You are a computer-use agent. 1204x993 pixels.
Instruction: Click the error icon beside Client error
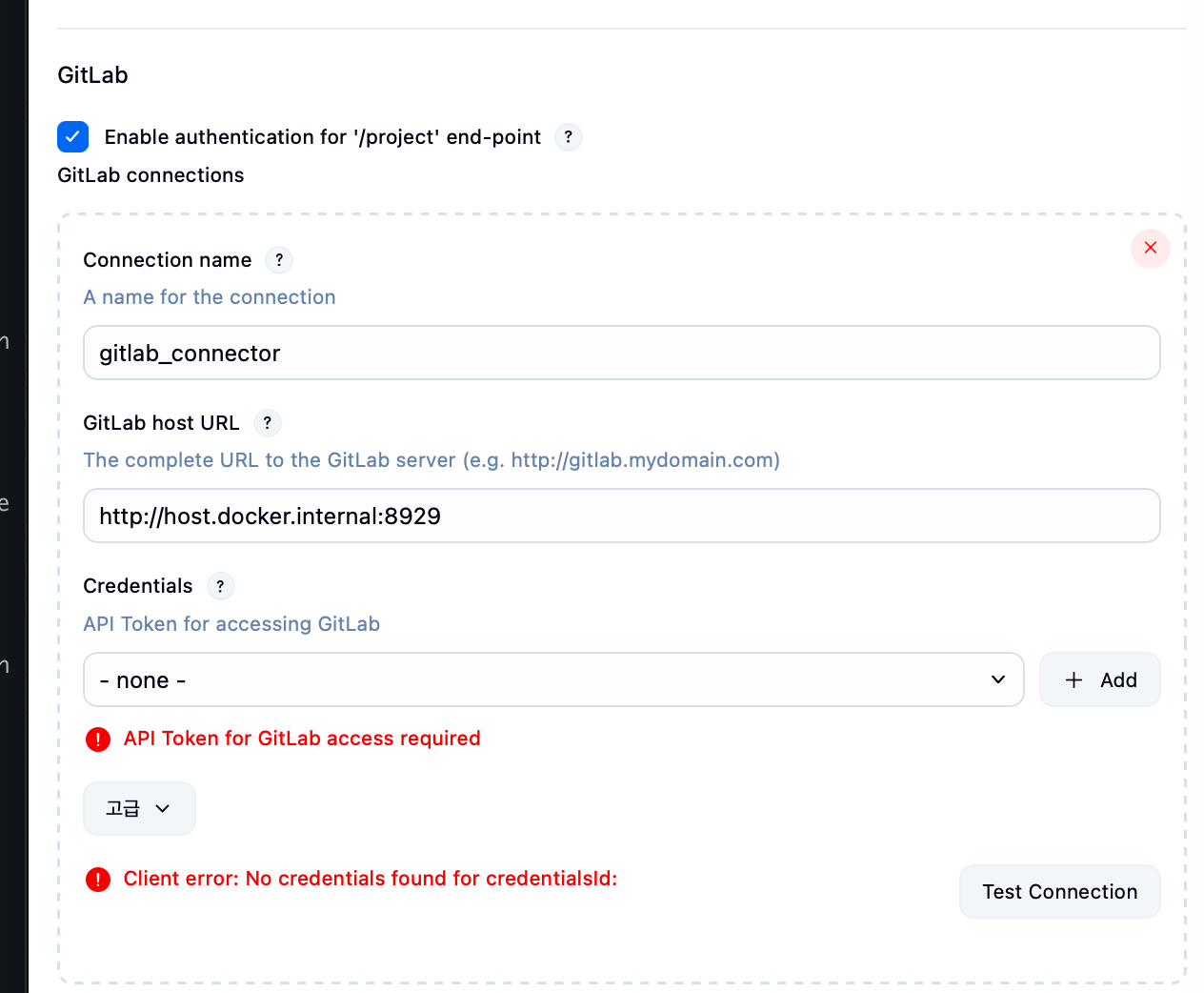pos(98,880)
